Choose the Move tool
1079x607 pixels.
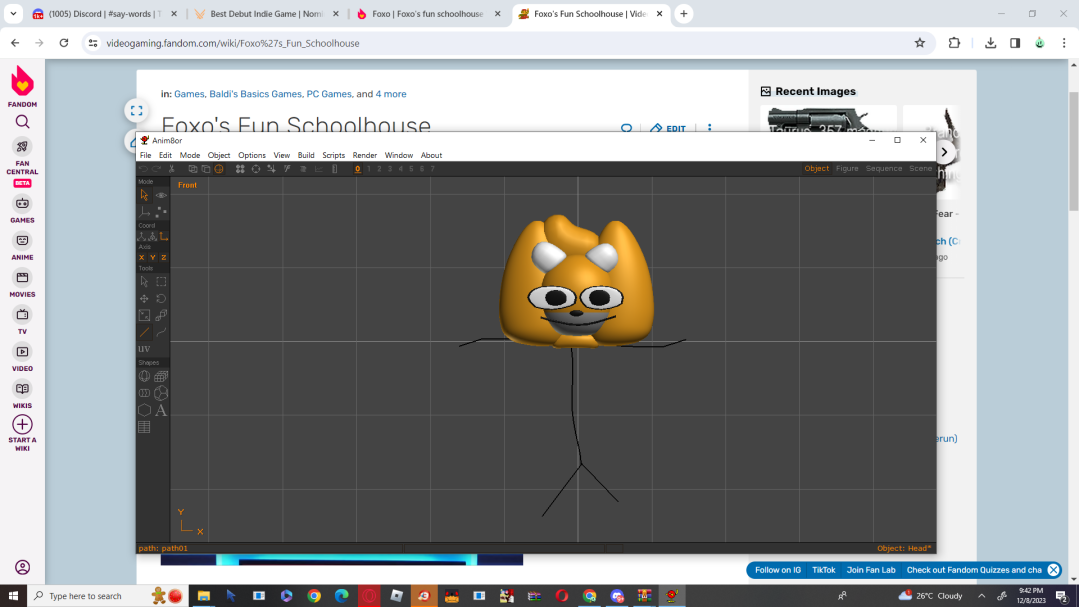[145, 299]
